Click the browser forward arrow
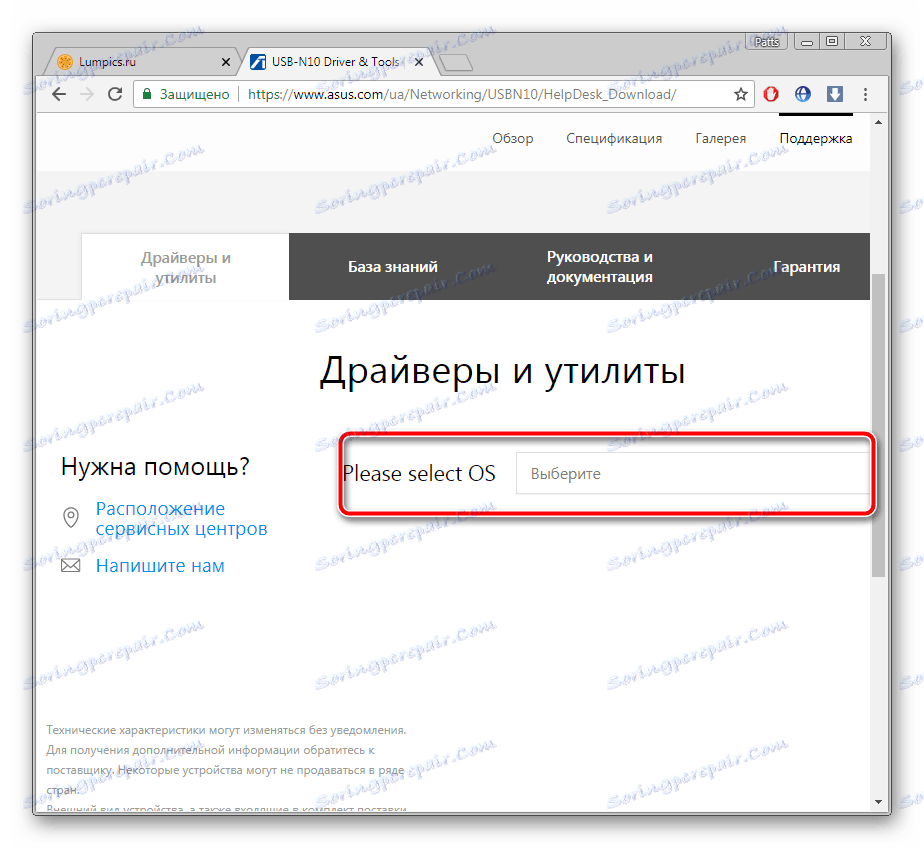This screenshot has width=924, height=848. [87, 94]
